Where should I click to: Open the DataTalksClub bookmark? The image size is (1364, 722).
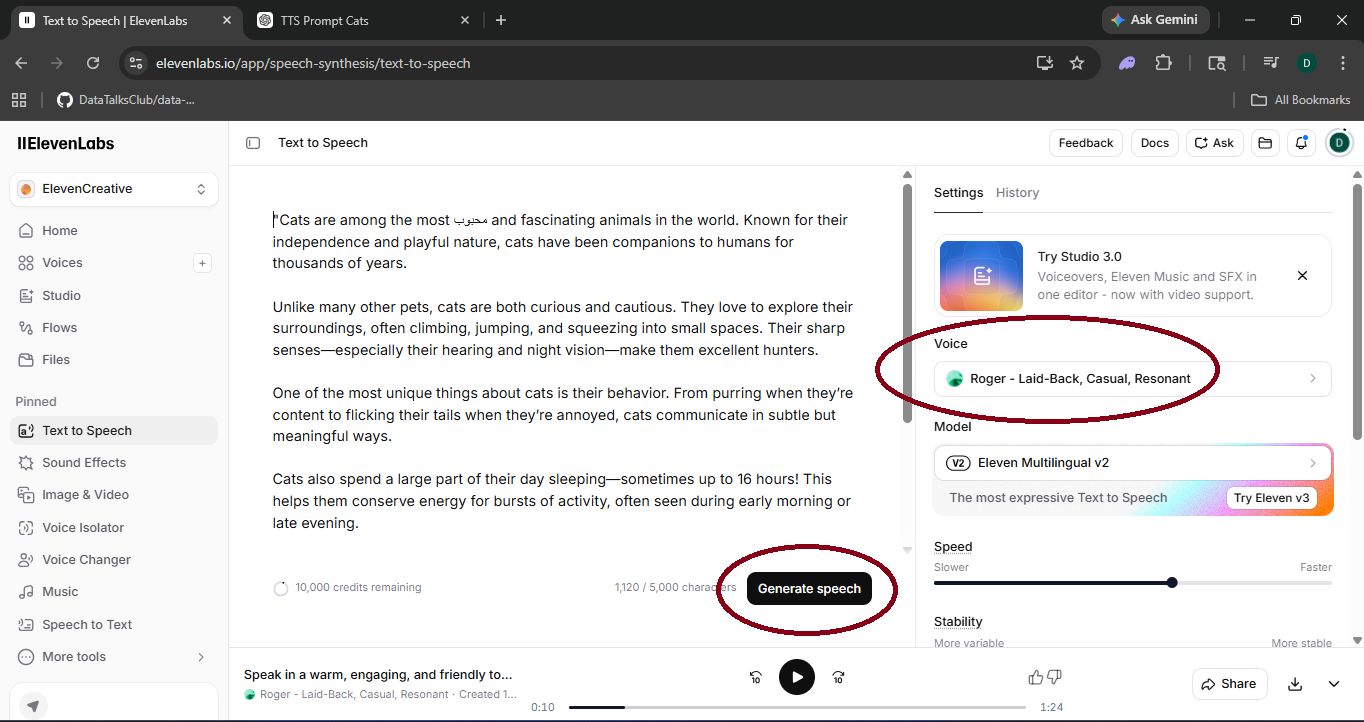pyautogui.click(x=126, y=100)
